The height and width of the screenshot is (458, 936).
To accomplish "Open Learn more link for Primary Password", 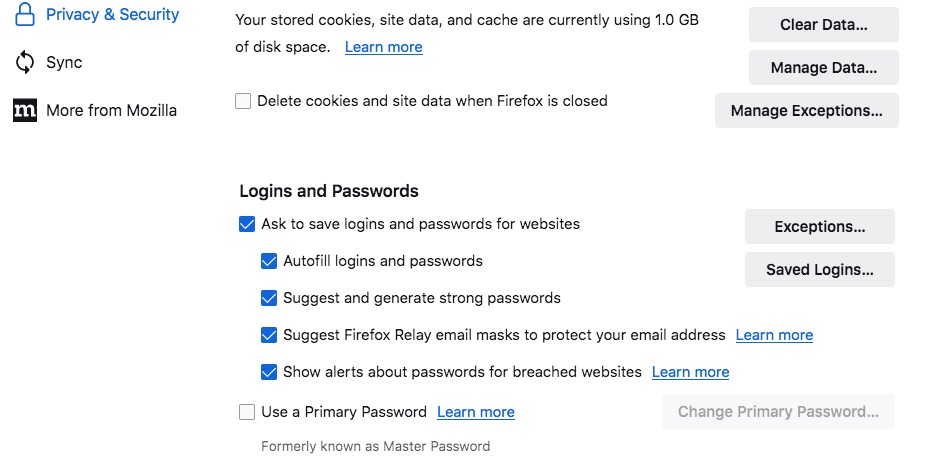I will (x=476, y=412).
